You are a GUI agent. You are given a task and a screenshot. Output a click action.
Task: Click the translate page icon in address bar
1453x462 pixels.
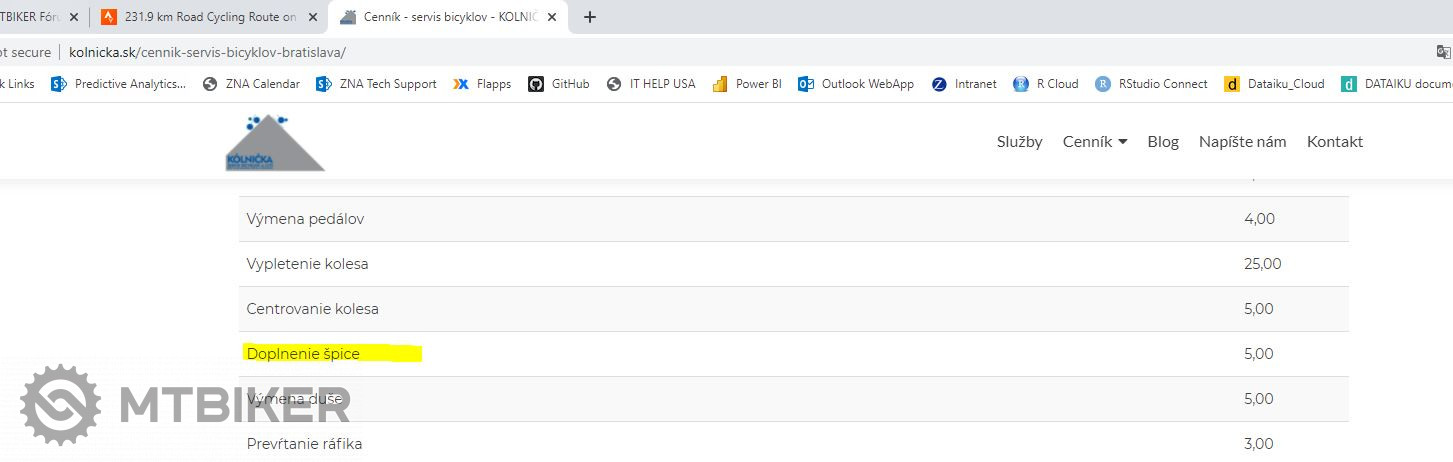point(1443,52)
